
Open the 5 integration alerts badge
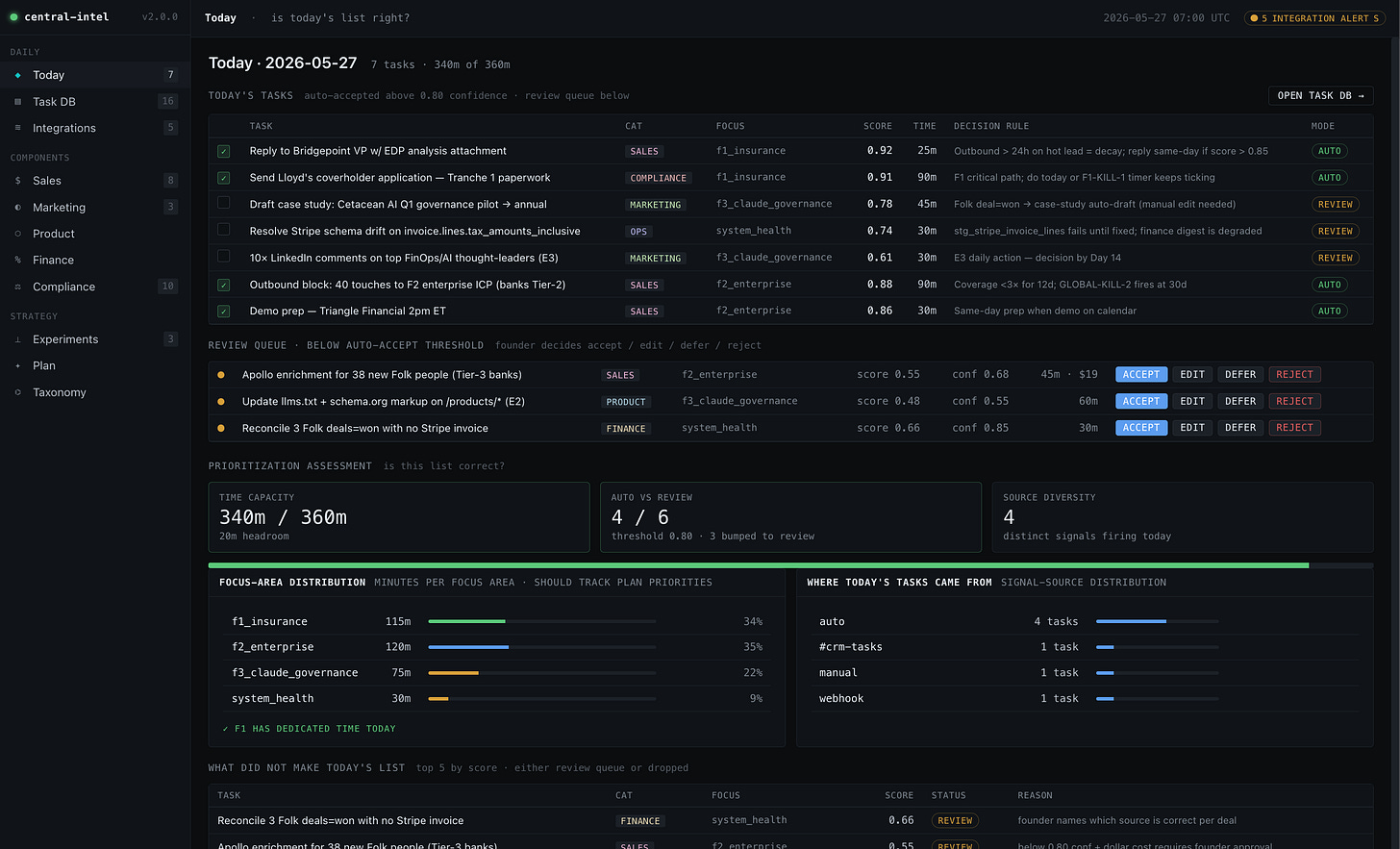1314,18
